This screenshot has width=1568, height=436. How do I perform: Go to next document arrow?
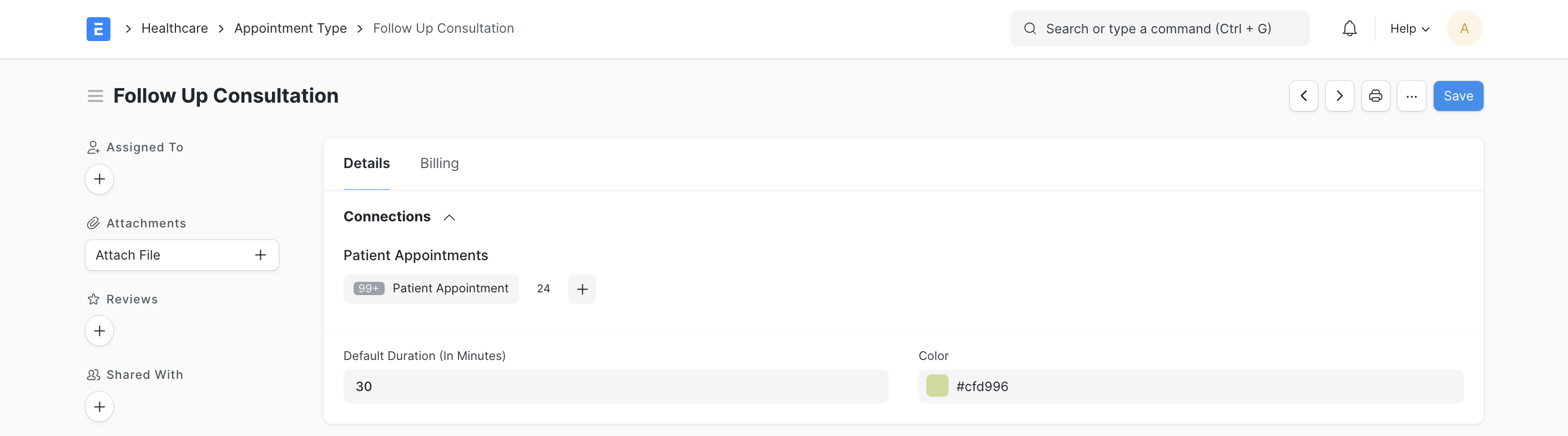click(1339, 96)
